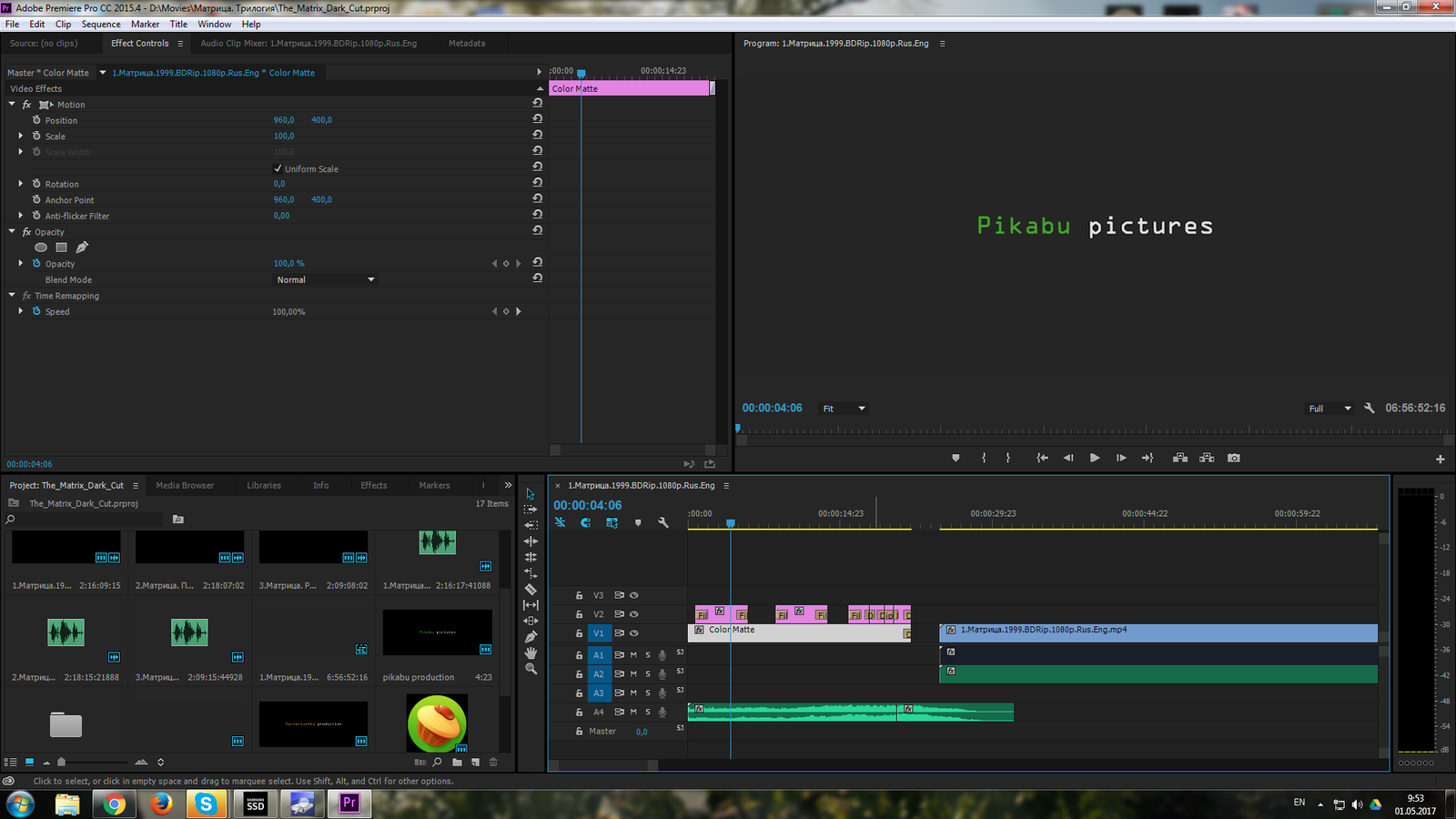Step forward one frame
1456x819 pixels.
[1121, 458]
